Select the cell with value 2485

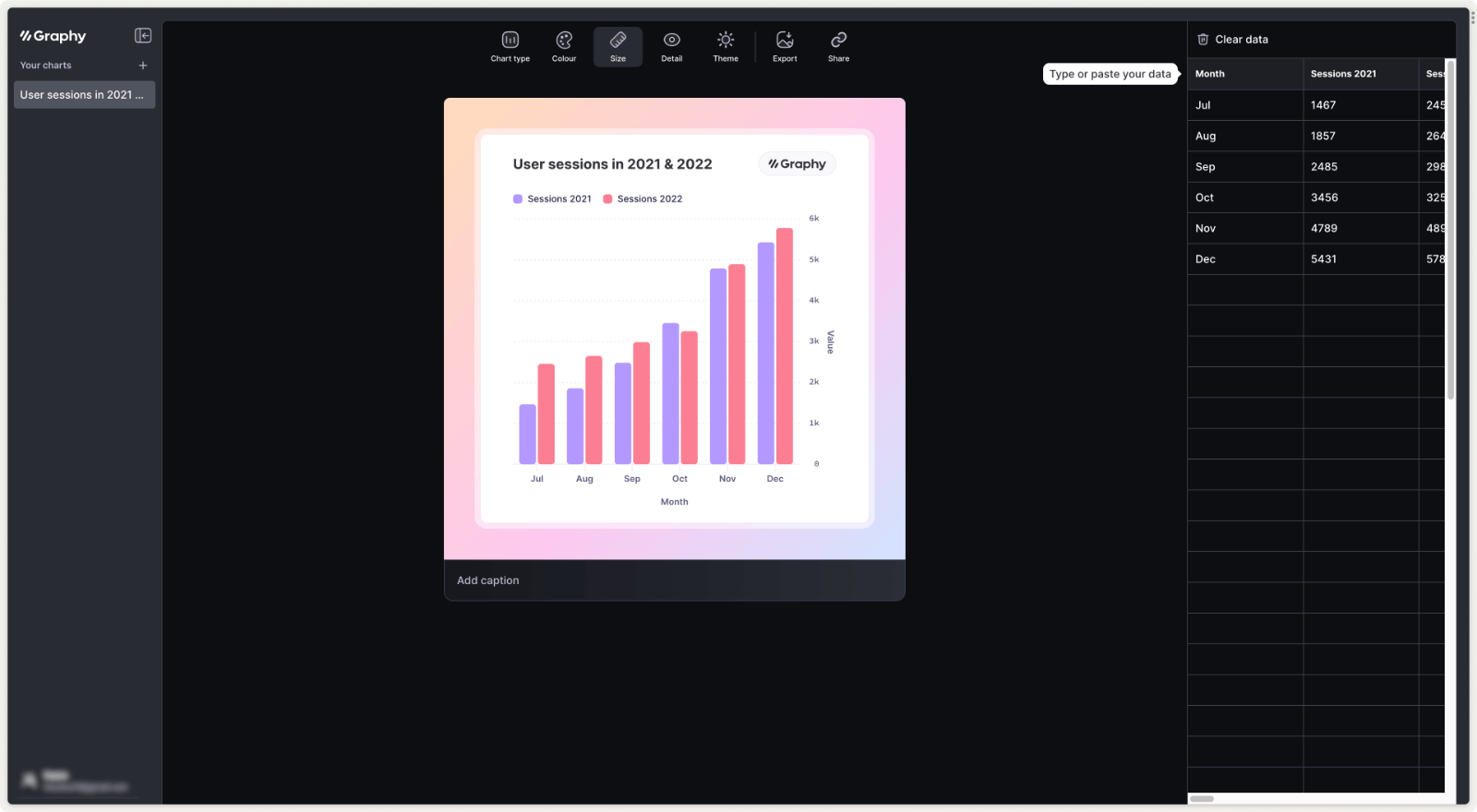(x=1361, y=167)
